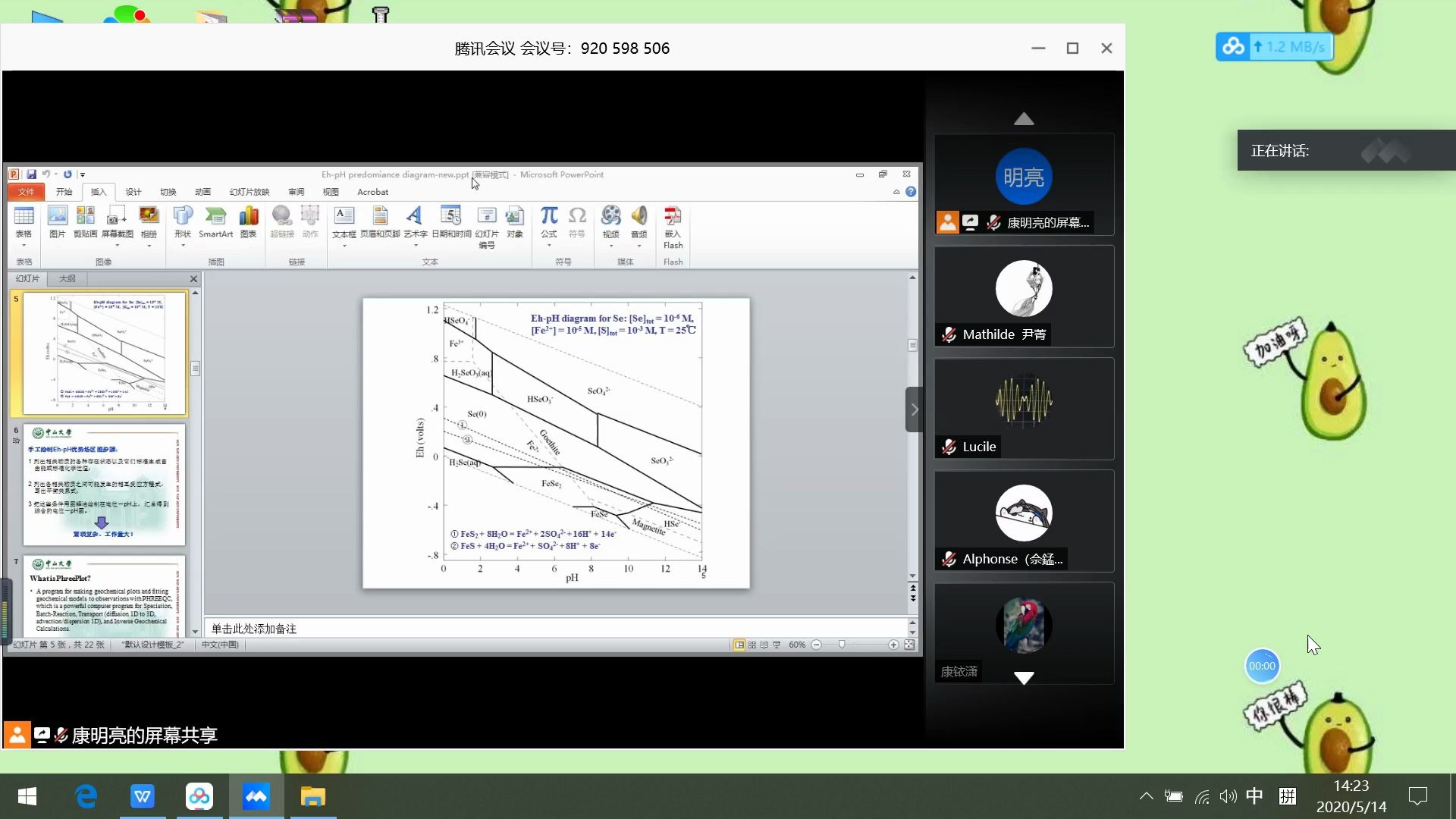Open Tencent Meeting from the taskbar
Image resolution: width=1456 pixels, height=819 pixels.
(x=256, y=796)
